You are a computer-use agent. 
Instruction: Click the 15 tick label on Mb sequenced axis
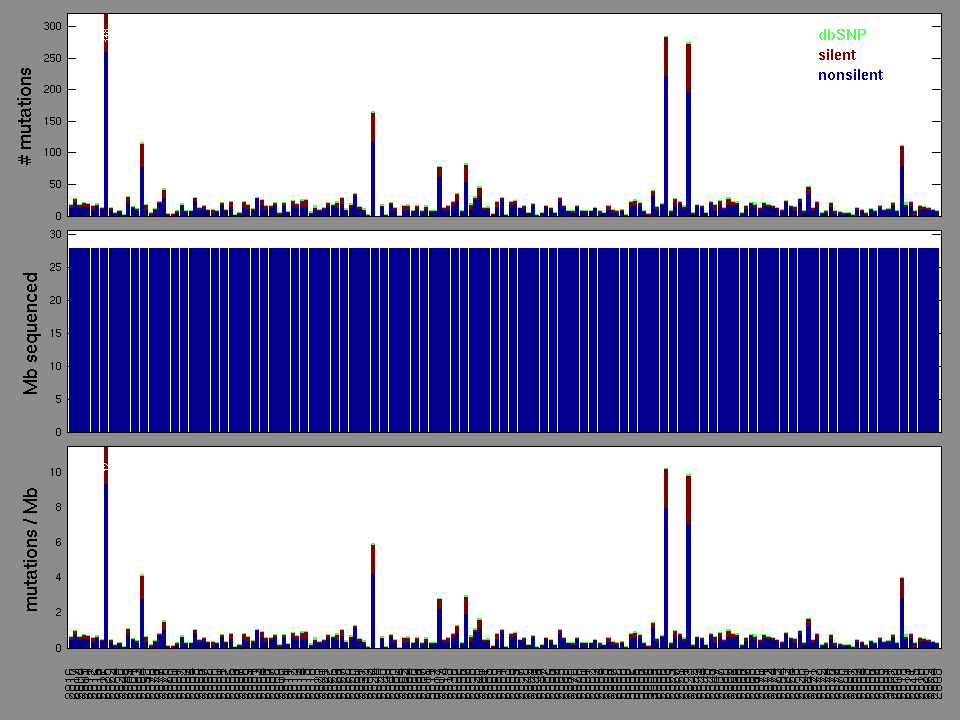pos(54,333)
